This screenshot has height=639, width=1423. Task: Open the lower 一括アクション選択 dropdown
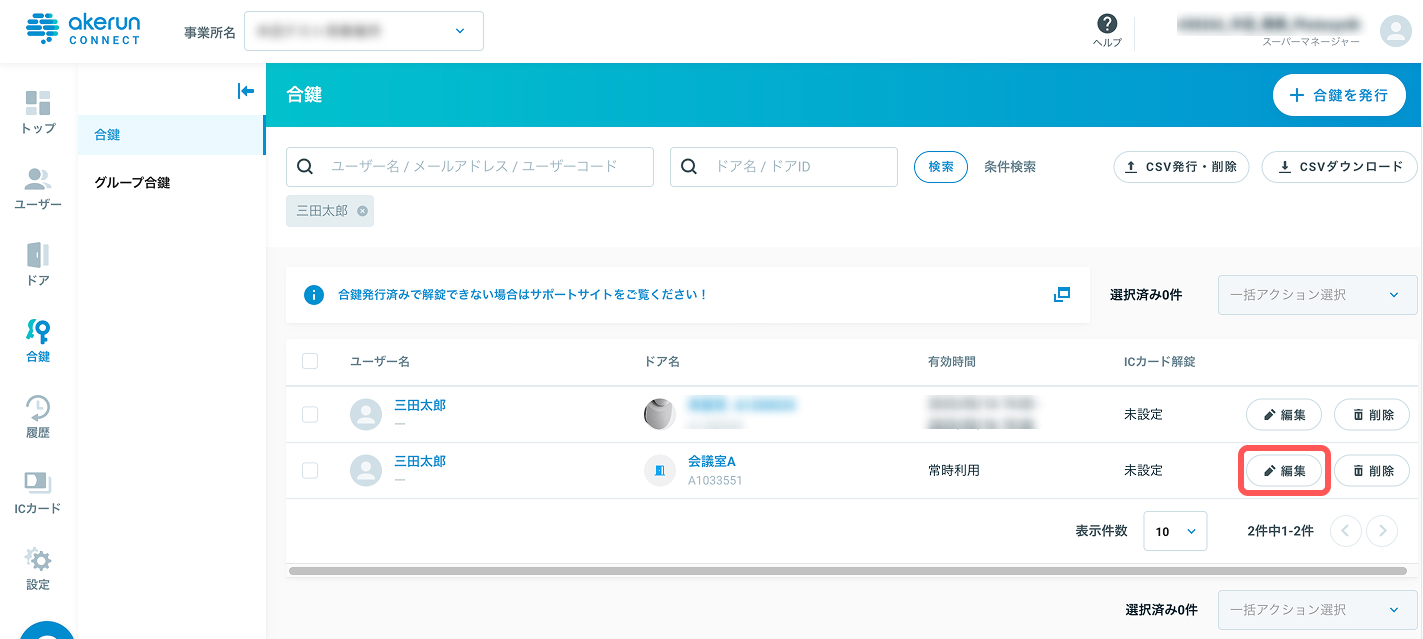pyautogui.click(x=1317, y=610)
